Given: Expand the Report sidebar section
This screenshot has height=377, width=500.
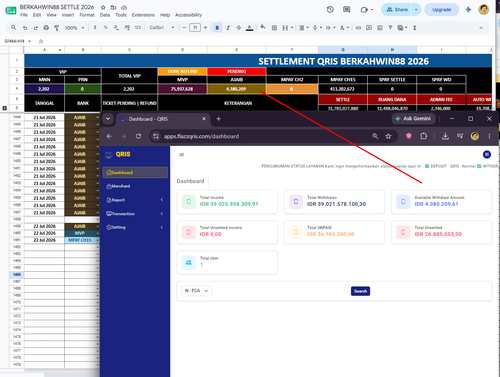Looking at the screenshot, I should pos(135,200).
